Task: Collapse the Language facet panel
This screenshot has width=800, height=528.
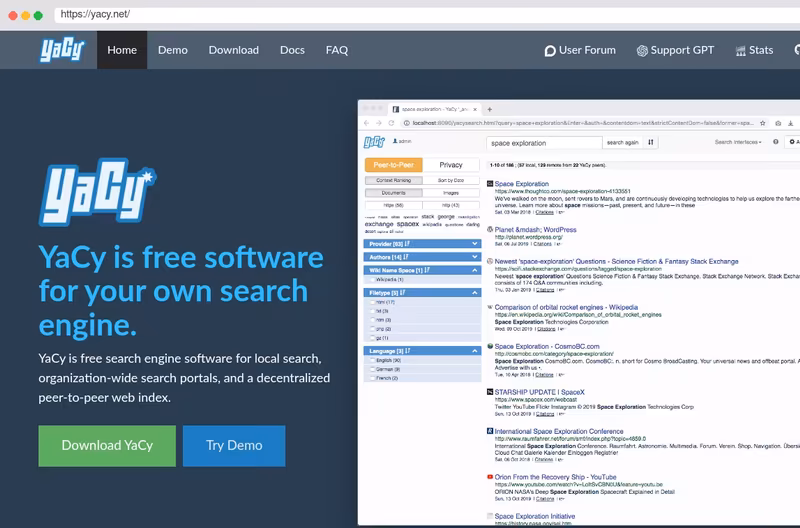Action: click(422, 351)
